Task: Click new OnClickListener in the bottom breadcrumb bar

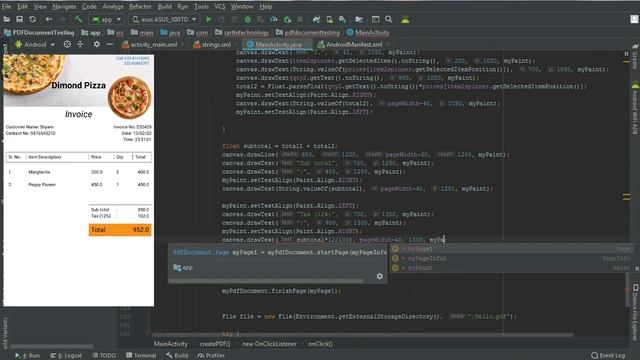Action: [x=269, y=344]
